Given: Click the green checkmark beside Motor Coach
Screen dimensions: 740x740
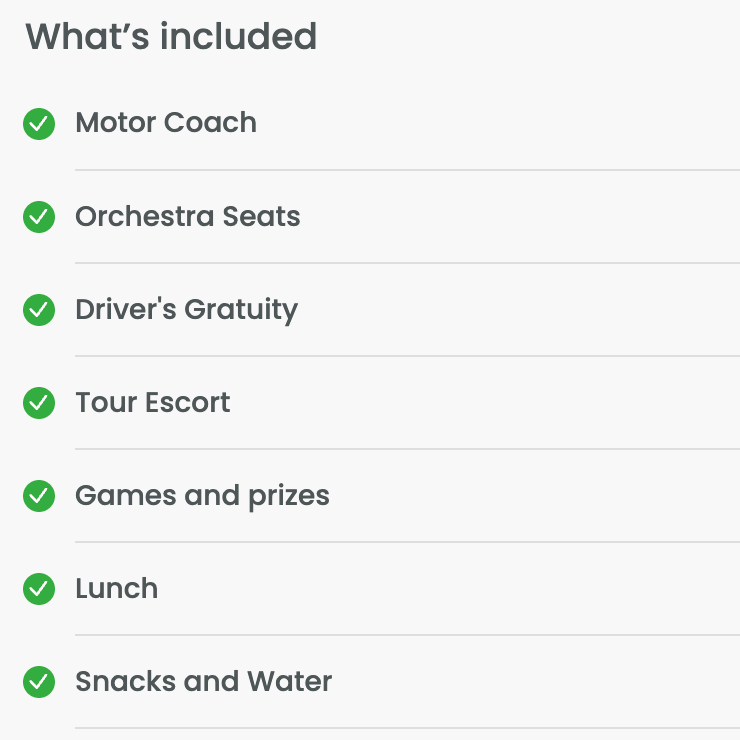Looking at the screenshot, I should 39,124.
